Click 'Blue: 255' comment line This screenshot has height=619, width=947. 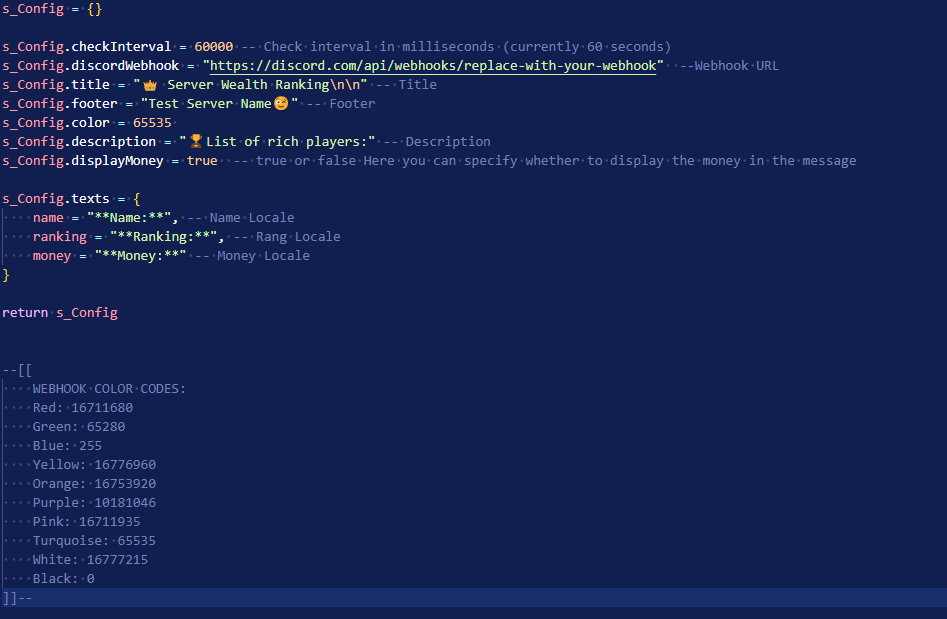click(x=67, y=446)
